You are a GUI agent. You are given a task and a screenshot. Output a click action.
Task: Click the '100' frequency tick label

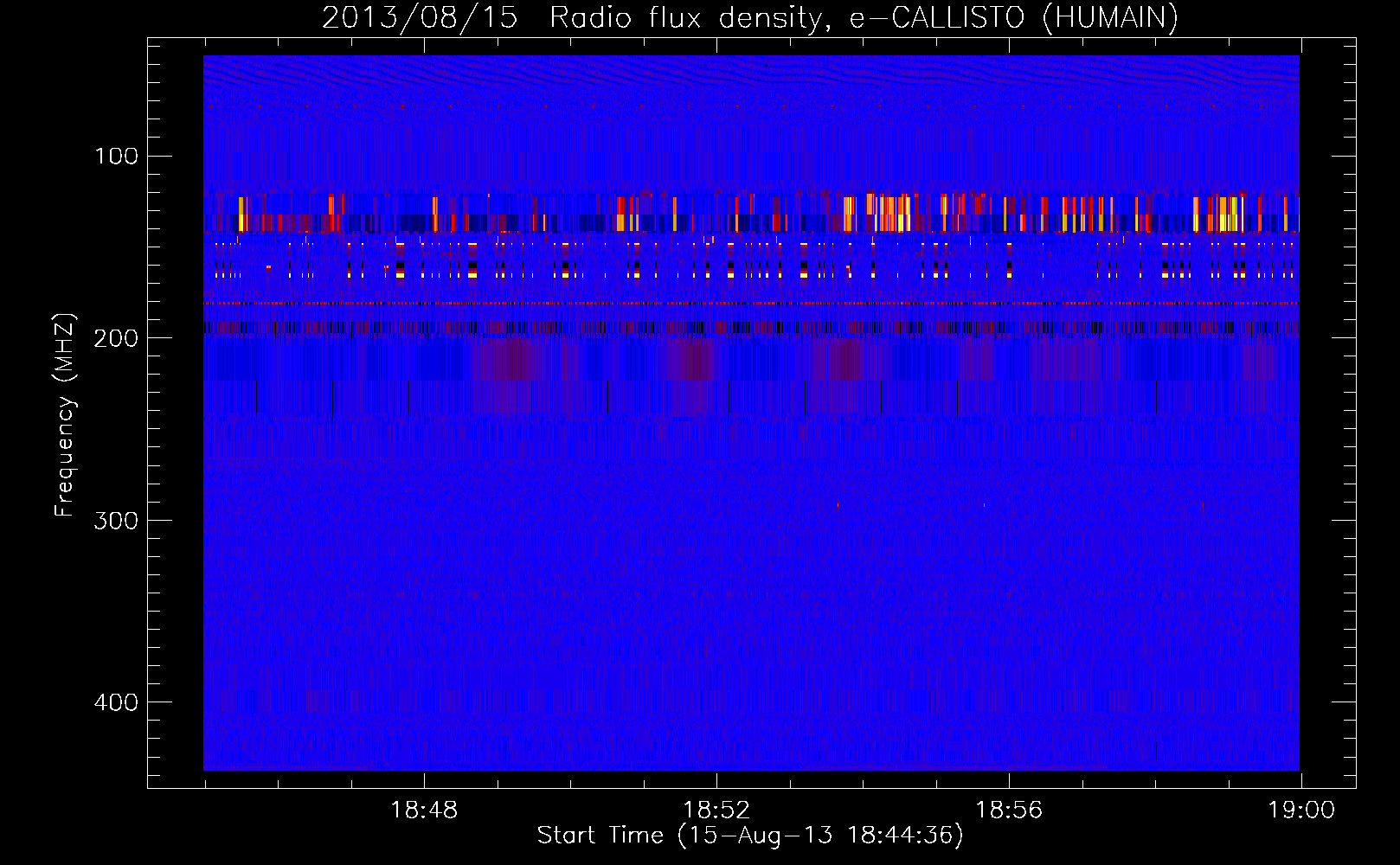116,156
